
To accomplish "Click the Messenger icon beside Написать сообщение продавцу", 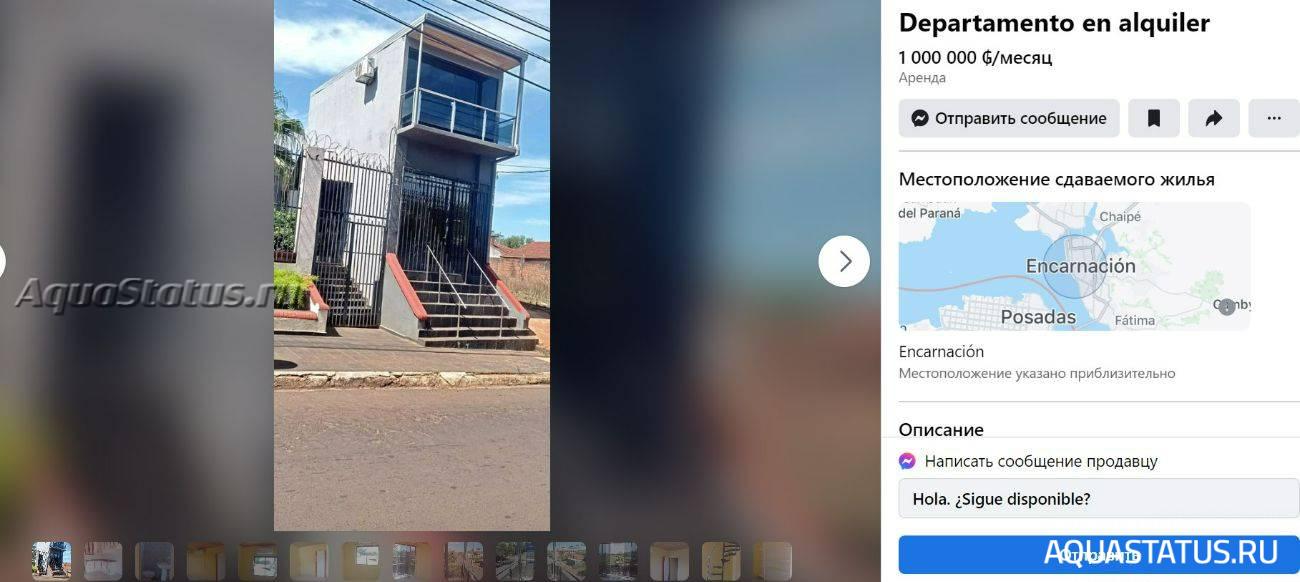I will (907, 461).
